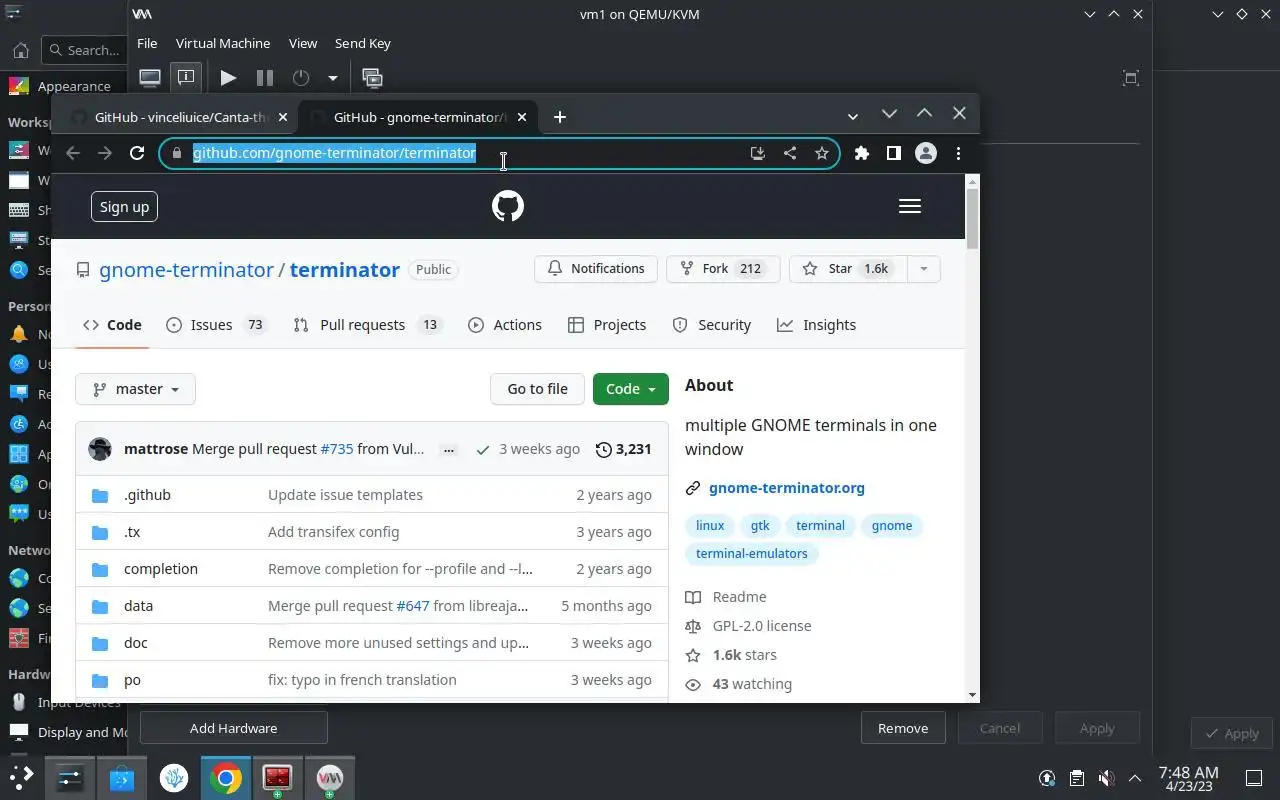Screen dimensions: 1280x800
Task: Open the shutdown options dropdown arrow
Action: tap(332, 77)
